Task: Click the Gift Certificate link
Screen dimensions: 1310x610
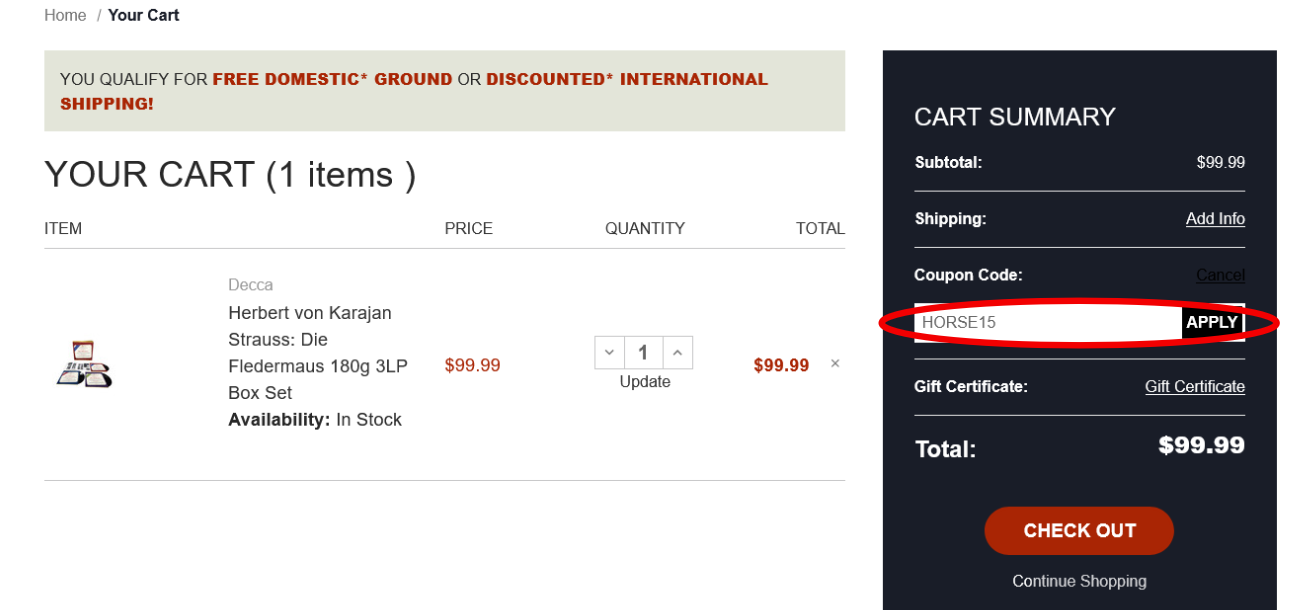Action: click(1194, 386)
